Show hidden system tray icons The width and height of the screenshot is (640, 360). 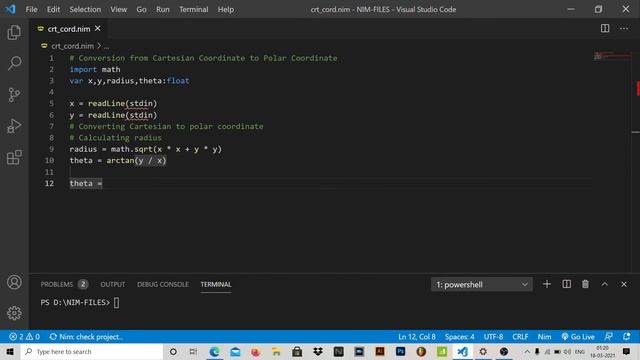coord(527,351)
